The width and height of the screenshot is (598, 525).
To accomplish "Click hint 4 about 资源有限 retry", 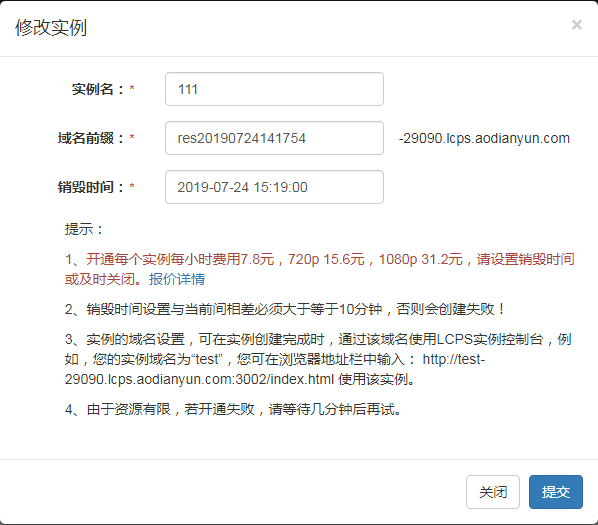I will point(233,409).
